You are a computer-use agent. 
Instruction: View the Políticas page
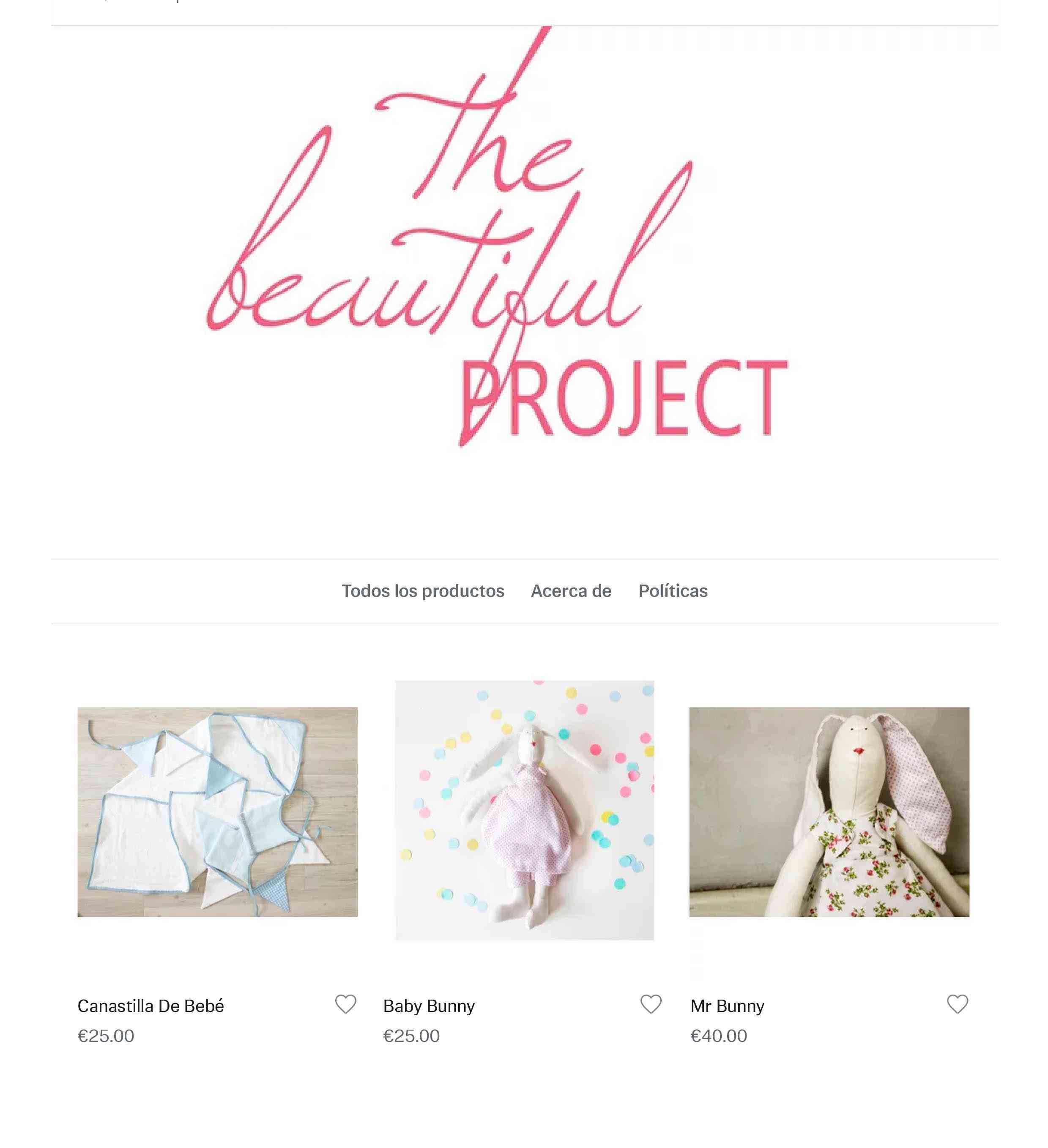[673, 591]
